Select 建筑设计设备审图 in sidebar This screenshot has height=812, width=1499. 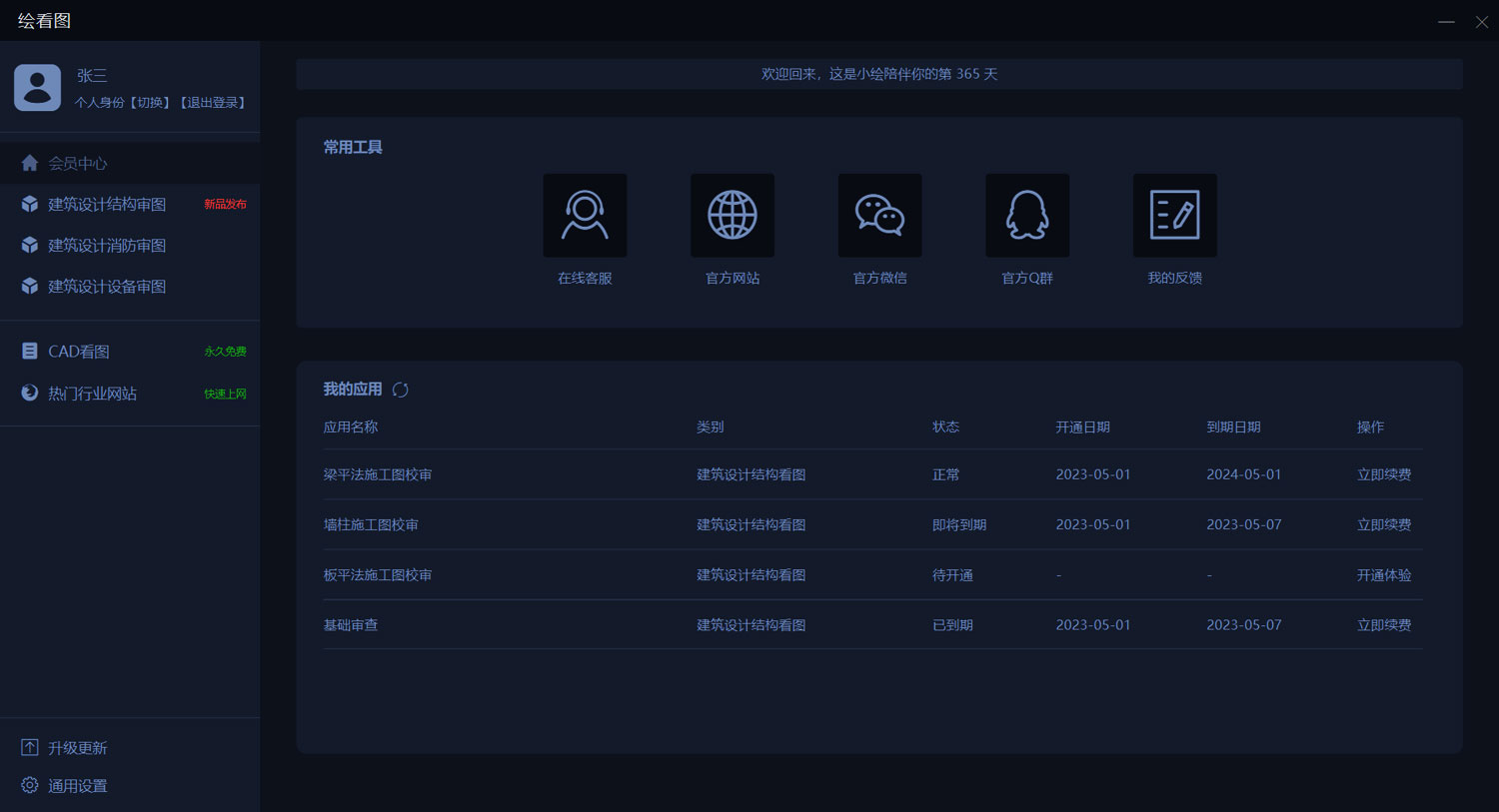tap(107, 286)
